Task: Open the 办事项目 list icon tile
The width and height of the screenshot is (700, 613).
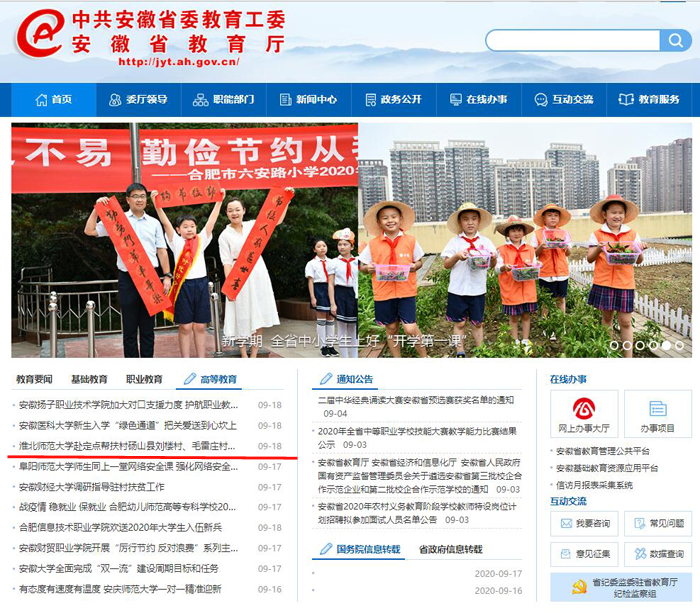Action: click(x=657, y=414)
